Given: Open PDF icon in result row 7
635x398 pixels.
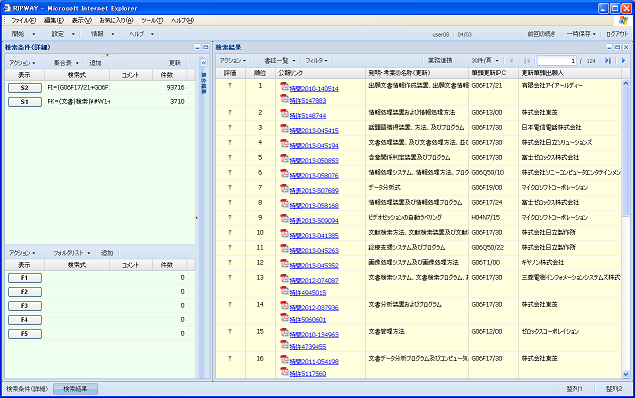Looking at the screenshot, I should pyautogui.click(x=284, y=188).
